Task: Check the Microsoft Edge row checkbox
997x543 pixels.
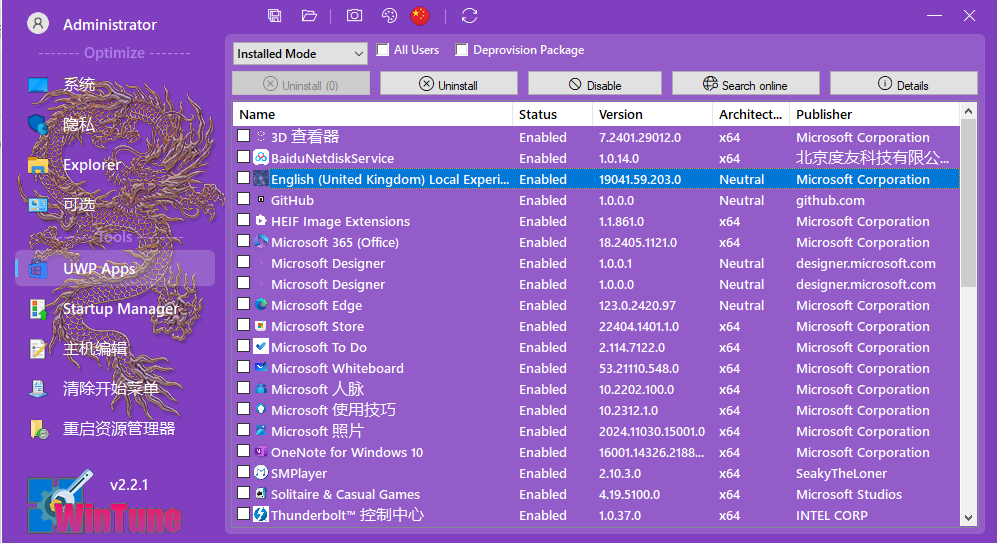Action: point(244,303)
